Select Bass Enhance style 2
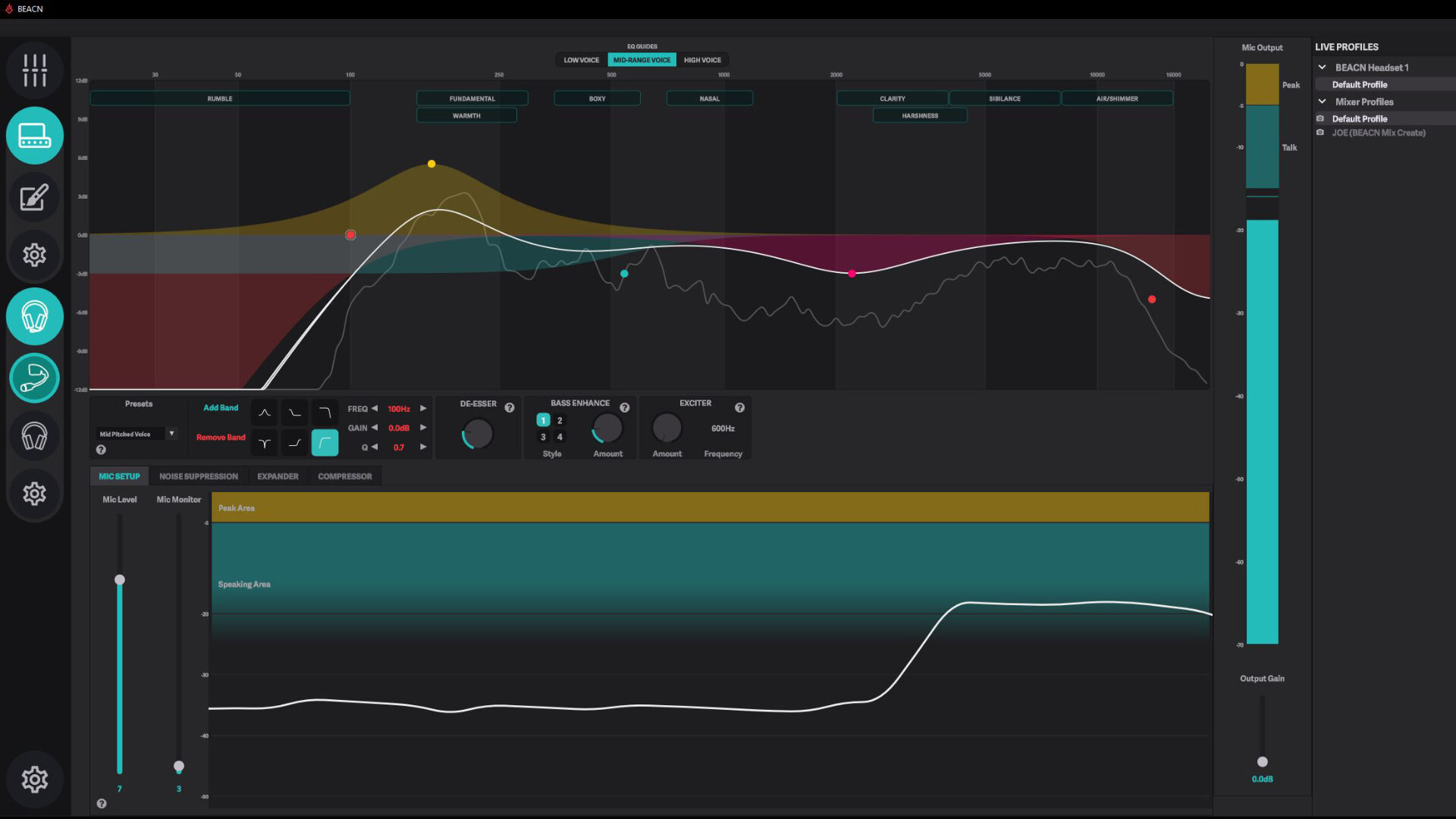The width and height of the screenshot is (1456, 819). [560, 420]
